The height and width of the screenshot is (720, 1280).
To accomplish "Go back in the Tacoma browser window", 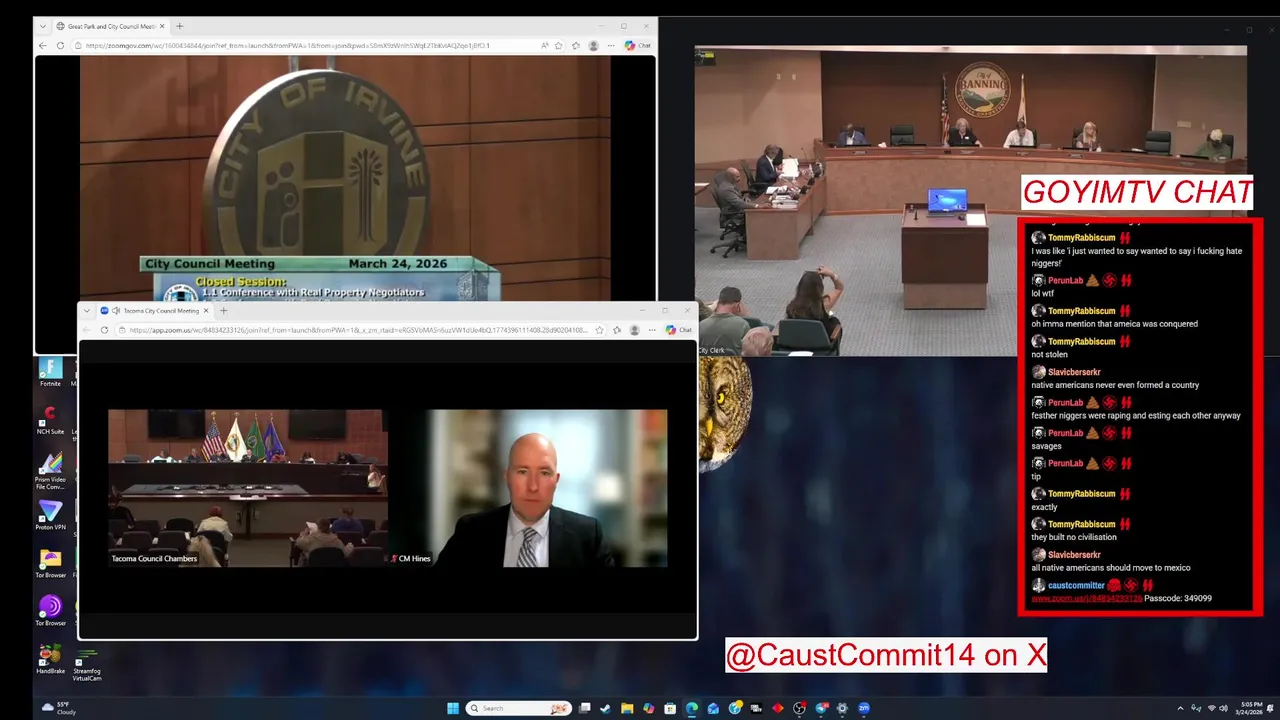I will (x=86, y=330).
